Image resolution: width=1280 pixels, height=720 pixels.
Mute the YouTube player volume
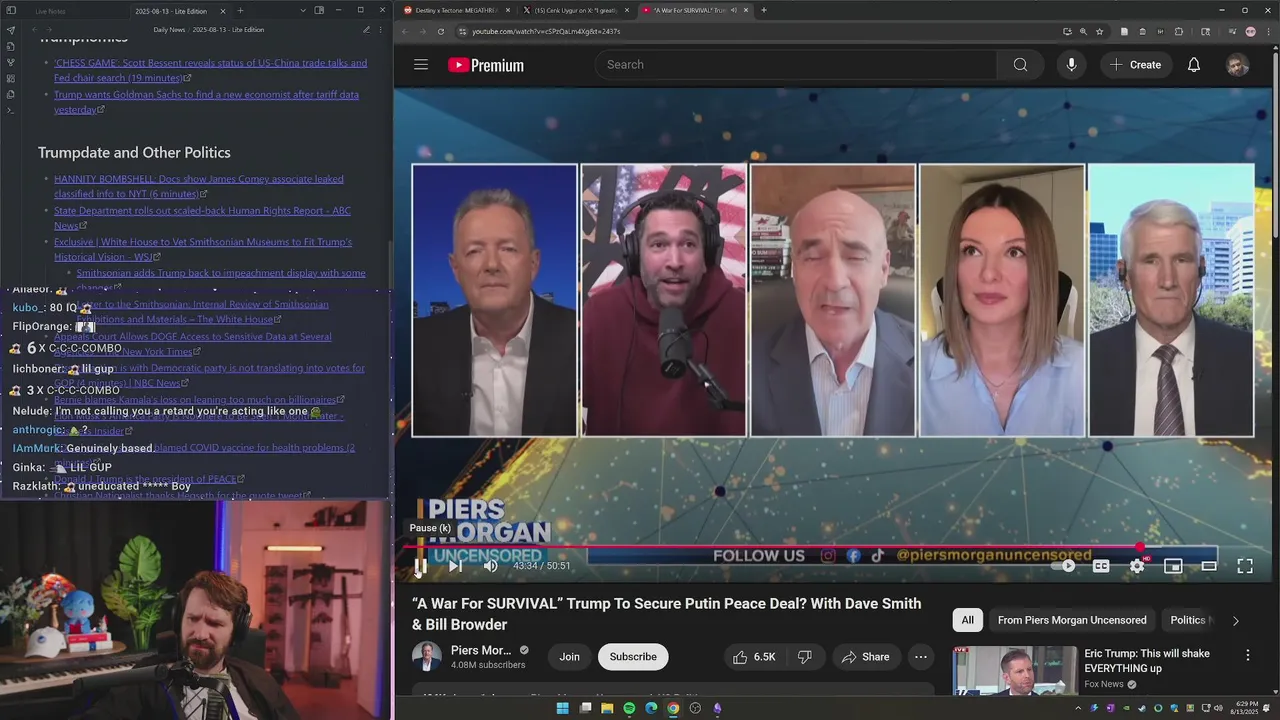(490, 566)
